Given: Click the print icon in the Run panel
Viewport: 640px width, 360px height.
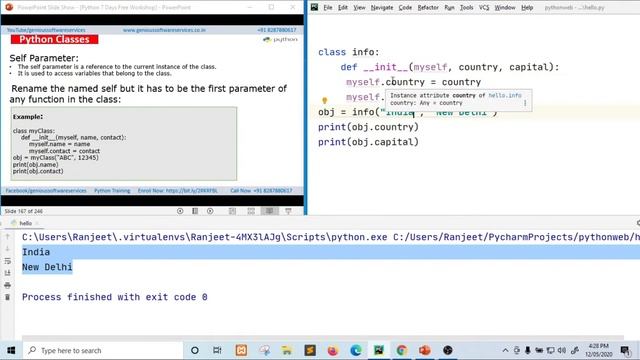Looking at the screenshot, I should click(7, 285).
